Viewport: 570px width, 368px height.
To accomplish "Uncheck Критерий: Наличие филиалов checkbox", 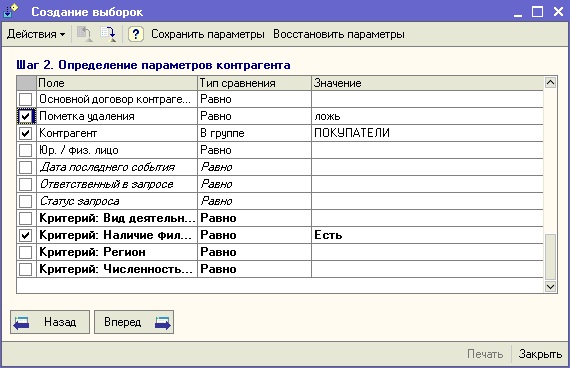I will (25, 235).
